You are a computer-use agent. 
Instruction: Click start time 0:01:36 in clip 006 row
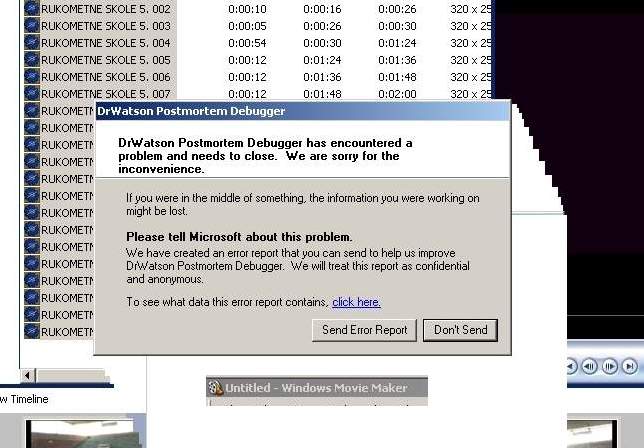coord(322,77)
